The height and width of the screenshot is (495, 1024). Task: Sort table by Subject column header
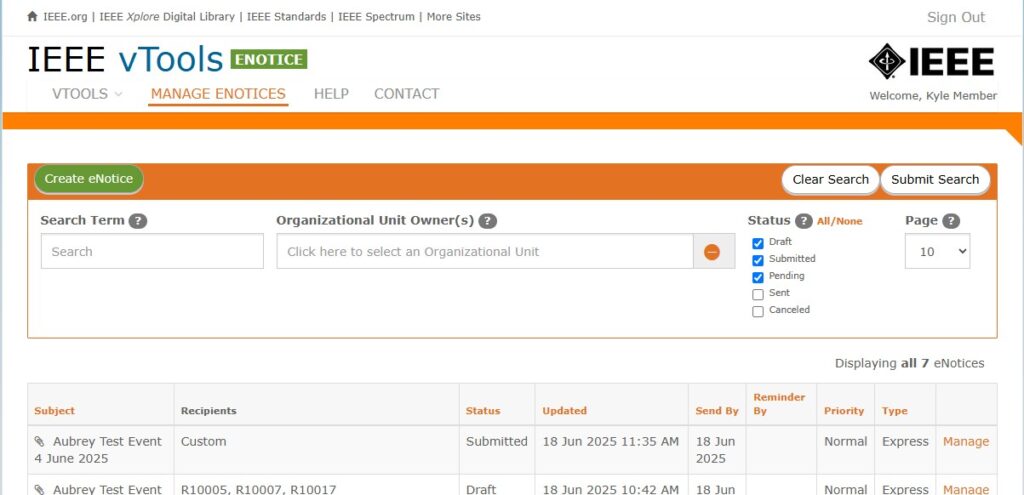54,411
